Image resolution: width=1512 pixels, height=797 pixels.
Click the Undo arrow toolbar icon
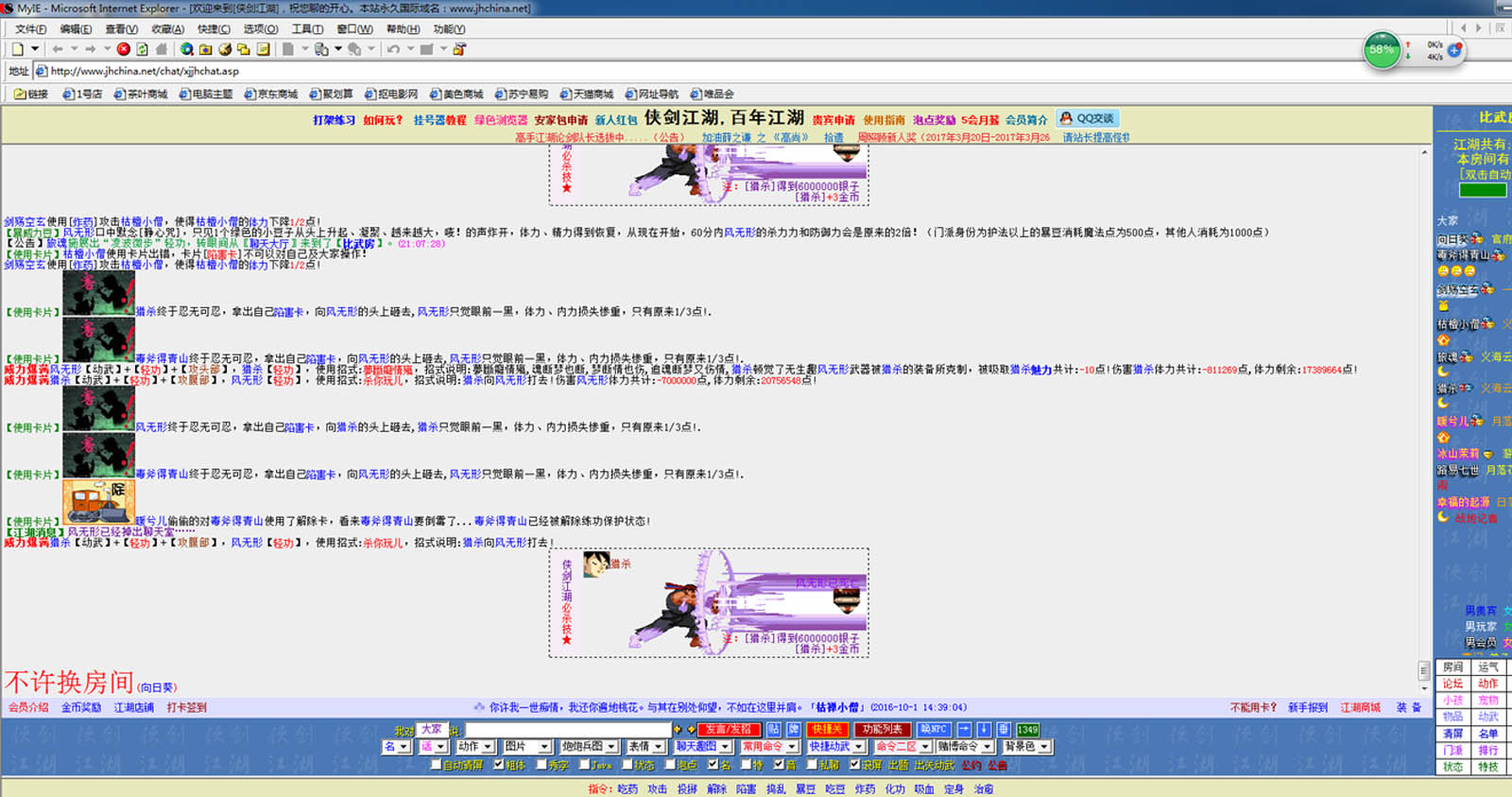393,49
